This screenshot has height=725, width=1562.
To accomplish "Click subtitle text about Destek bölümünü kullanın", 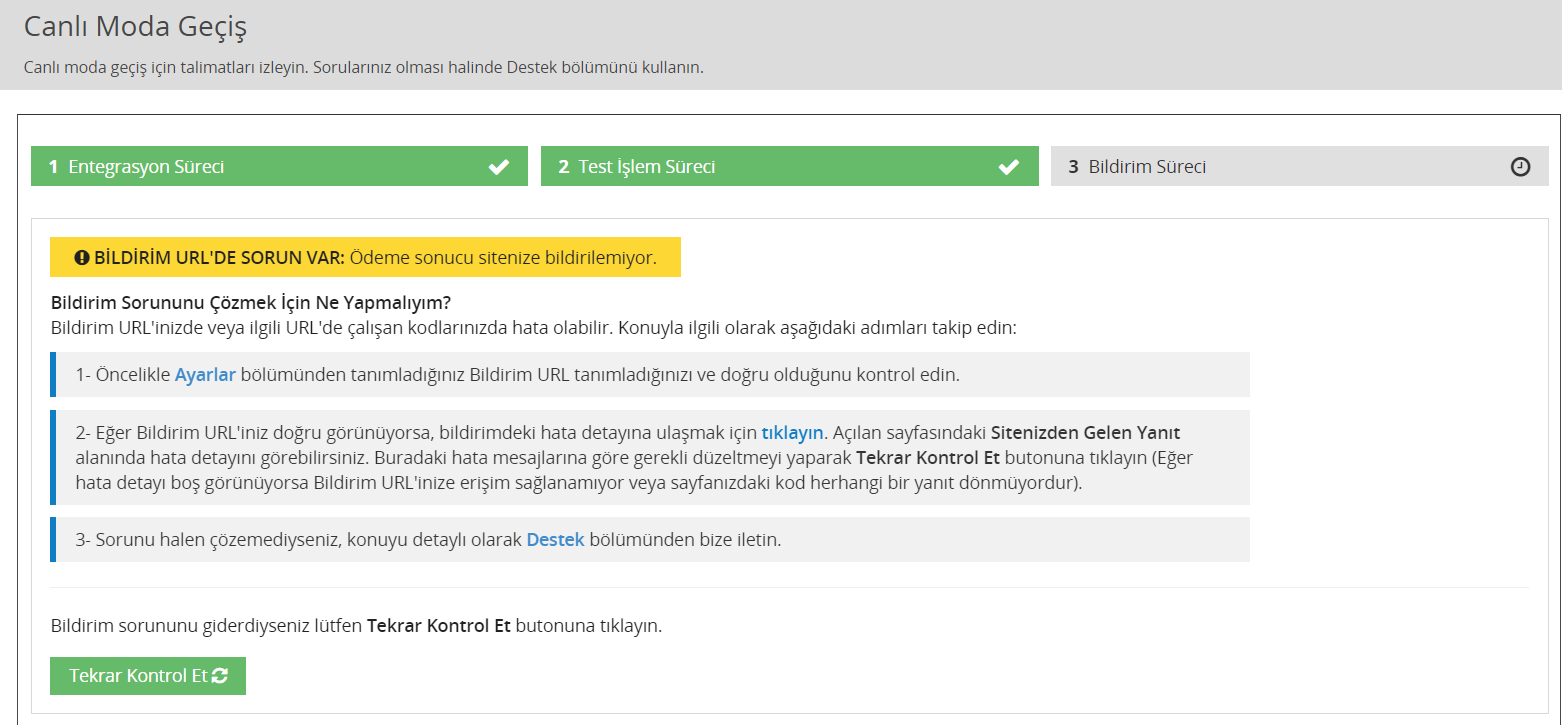I will (363, 68).
